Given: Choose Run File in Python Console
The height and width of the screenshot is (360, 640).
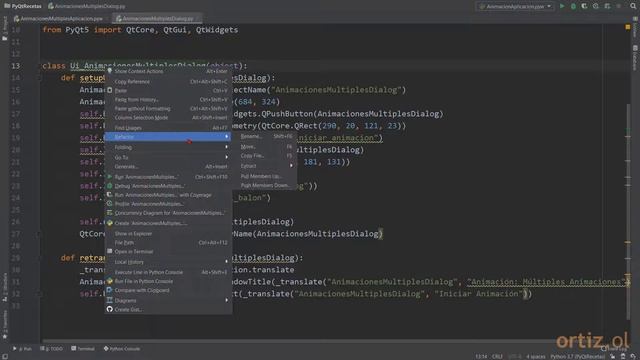Looking at the screenshot, I should [168, 281].
